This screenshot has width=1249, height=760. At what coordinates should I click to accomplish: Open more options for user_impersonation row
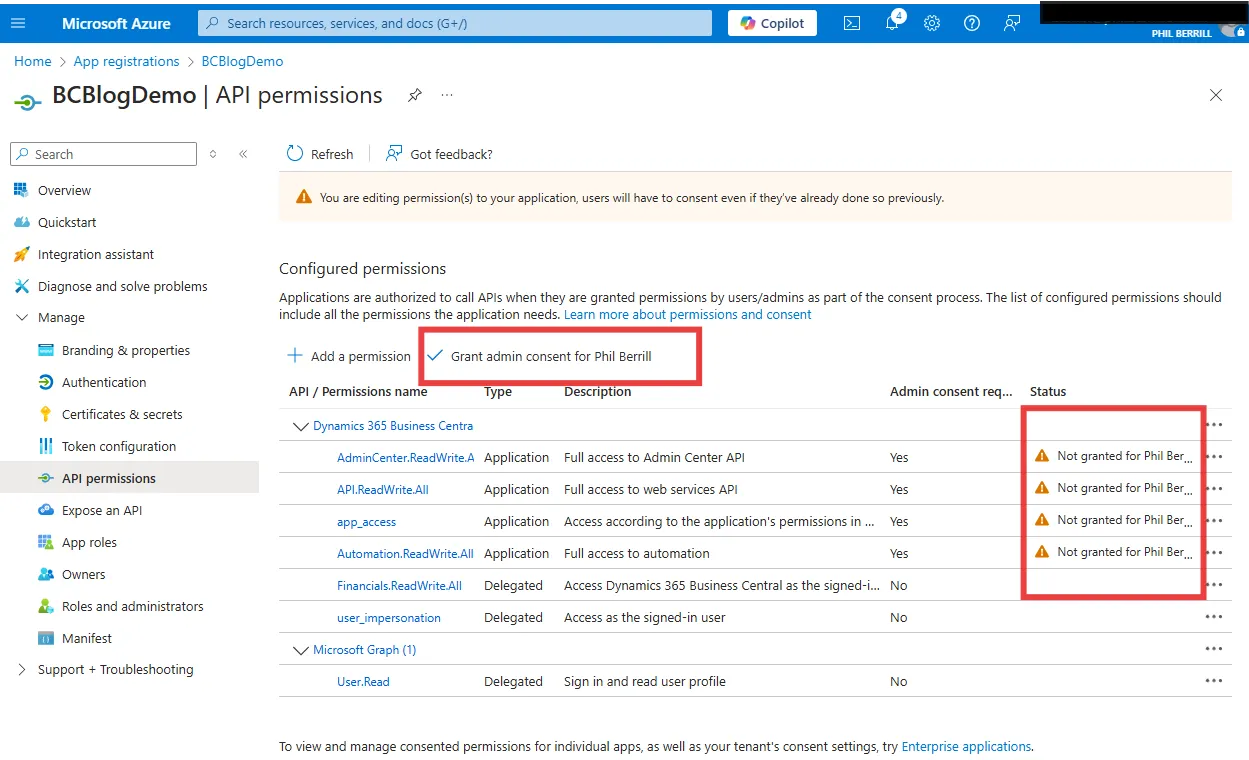[x=1214, y=617]
